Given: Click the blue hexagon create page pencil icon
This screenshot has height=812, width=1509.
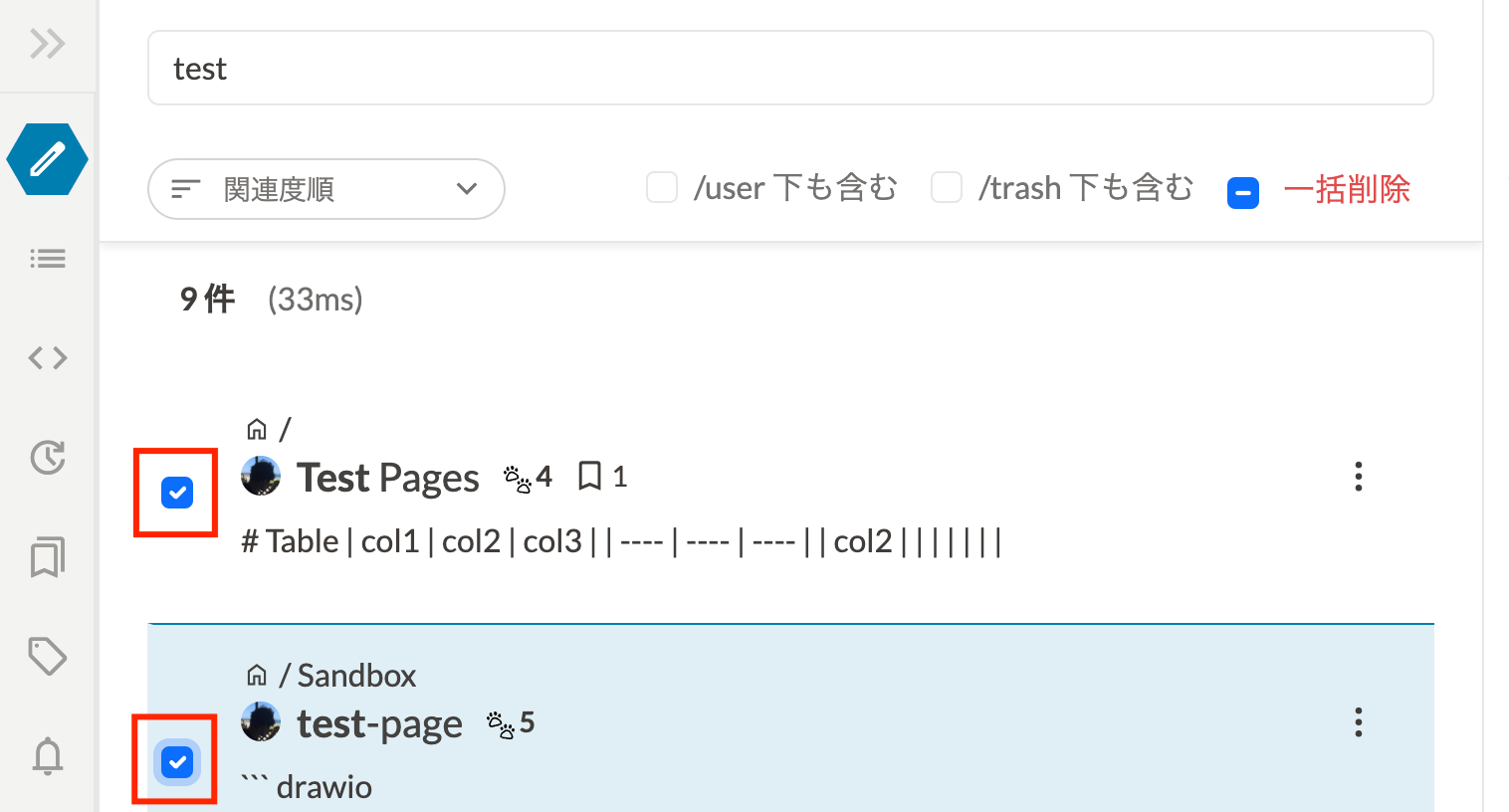Looking at the screenshot, I should pos(47,159).
